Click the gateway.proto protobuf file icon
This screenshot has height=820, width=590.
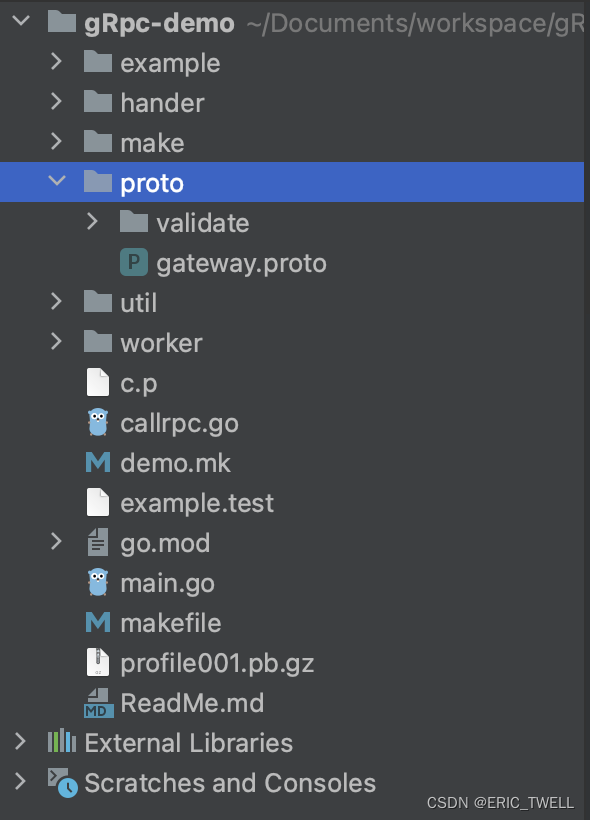(x=134, y=262)
